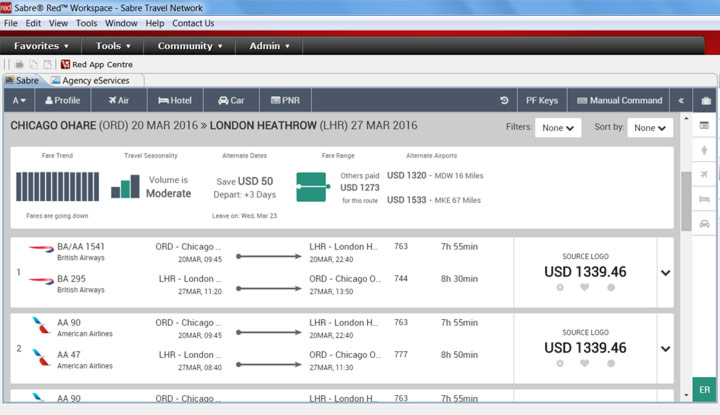Open the Hotel search button
The width and height of the screenshot is (720, 415).
coord(175,101)
